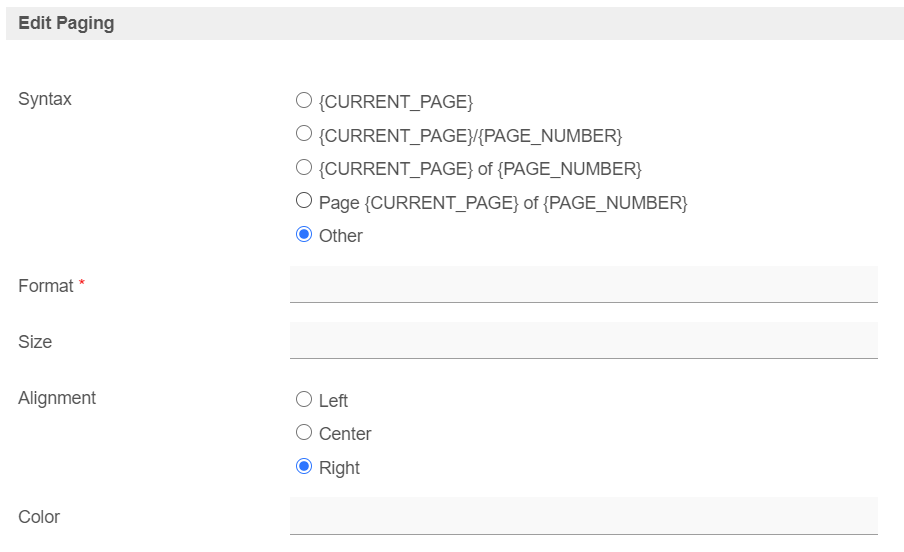
Task: Select the 'Page {CURRENT_PAGE} of {PAGE_NUMBER}' radio circle
Action: (304, 201)
